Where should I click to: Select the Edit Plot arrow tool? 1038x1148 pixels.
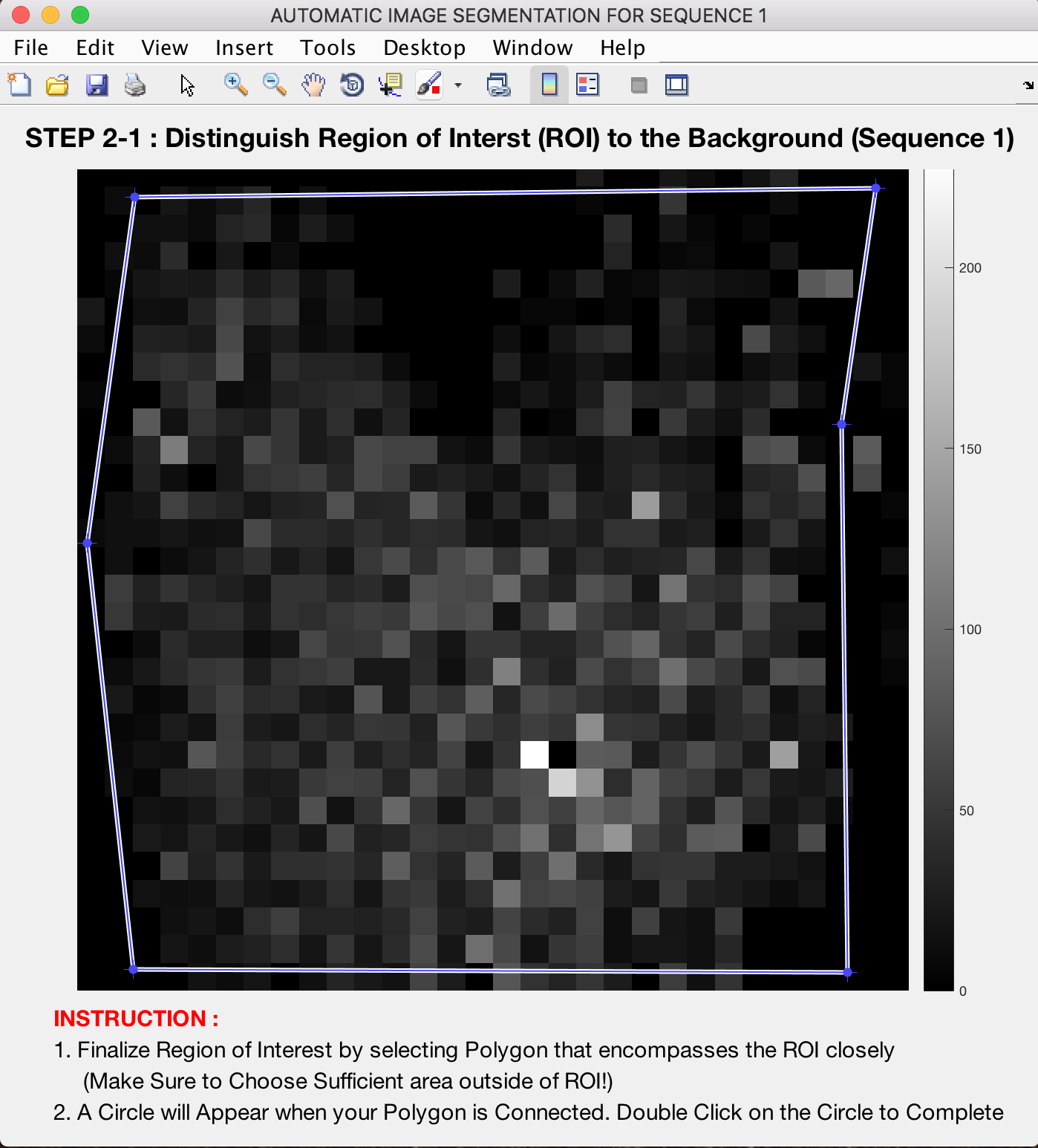coord(187,85)
